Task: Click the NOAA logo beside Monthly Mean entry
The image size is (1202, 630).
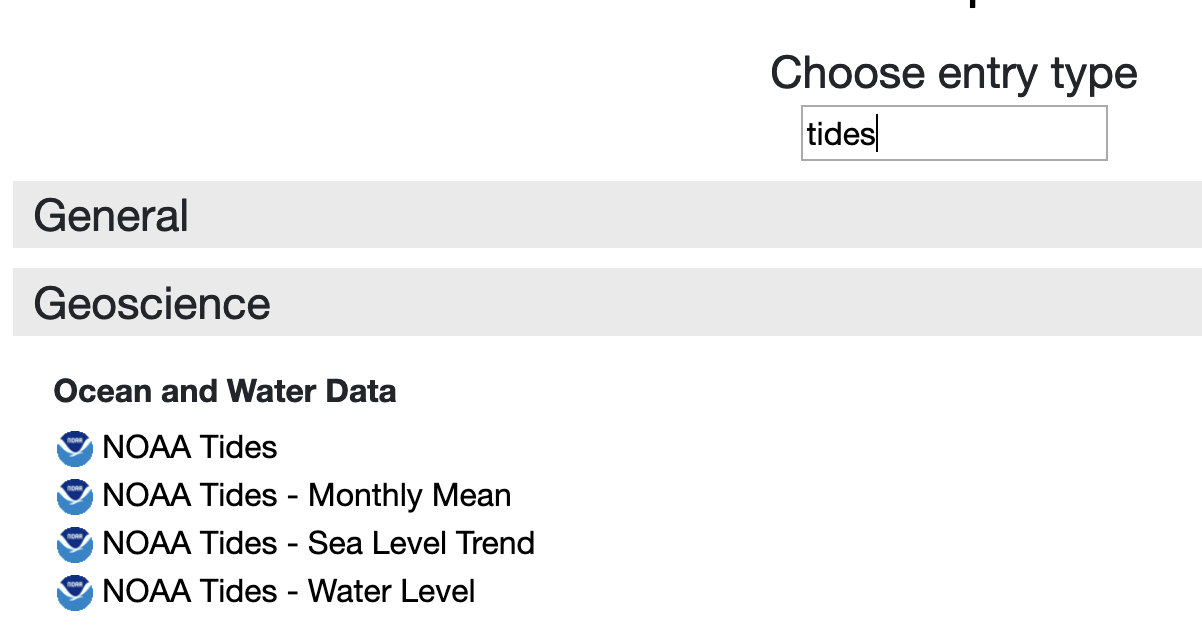Action: pos(75,496)
